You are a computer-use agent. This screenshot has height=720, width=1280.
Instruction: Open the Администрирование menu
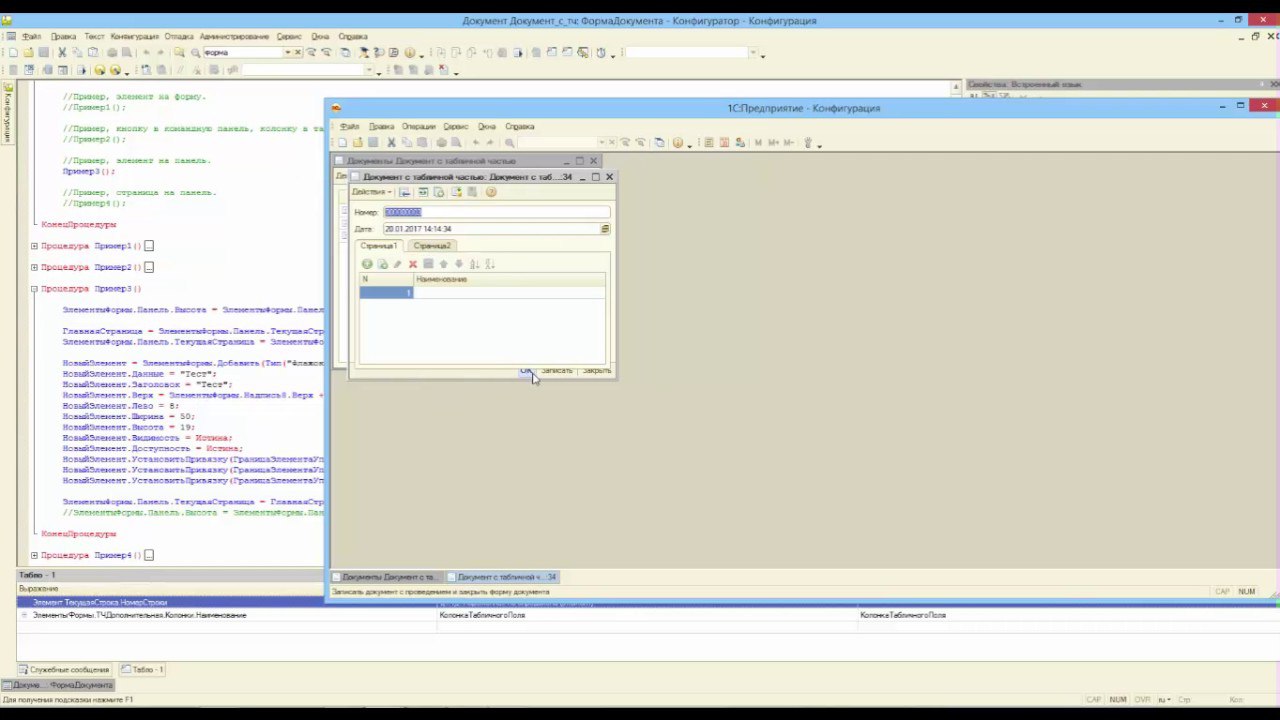(234, 36)
